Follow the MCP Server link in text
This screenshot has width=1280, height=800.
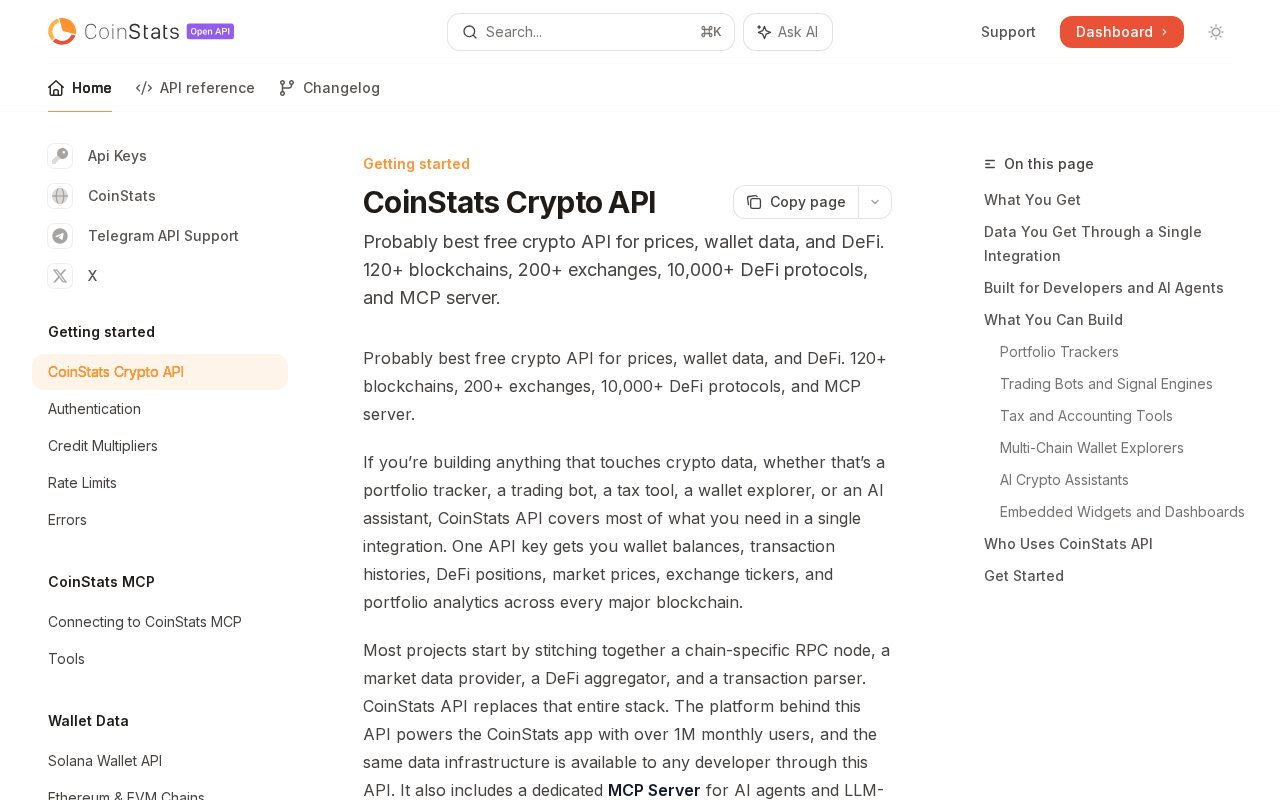coord(654,790)
